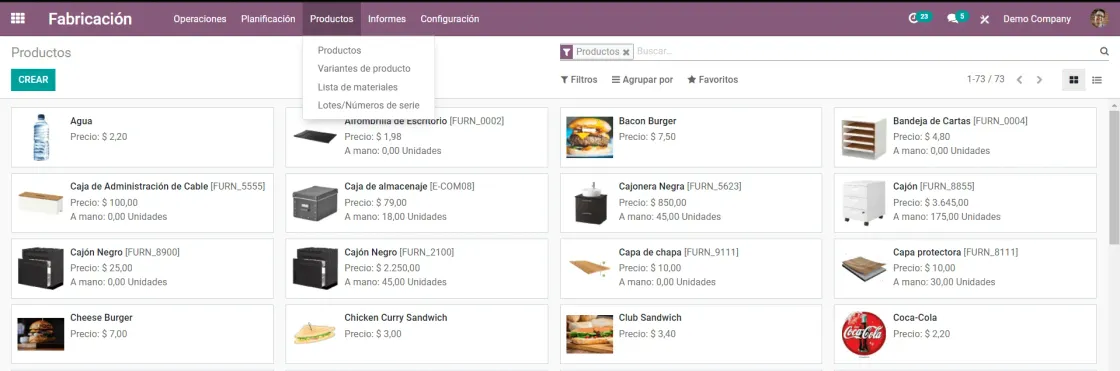
Task: Collapse the Productos top menu
Action: tap(331, 19)
